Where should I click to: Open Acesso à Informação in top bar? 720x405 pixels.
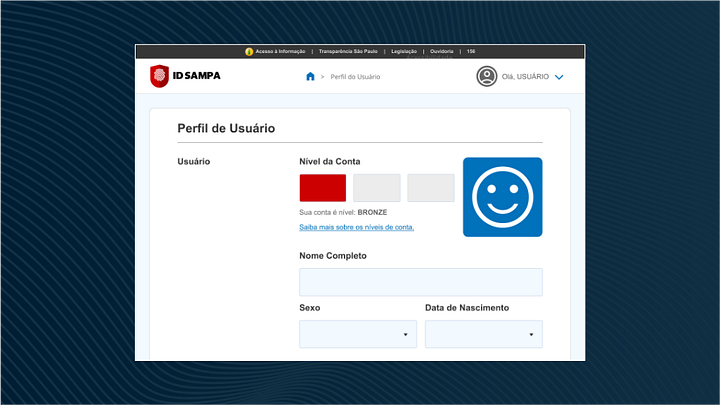[280, 51]
